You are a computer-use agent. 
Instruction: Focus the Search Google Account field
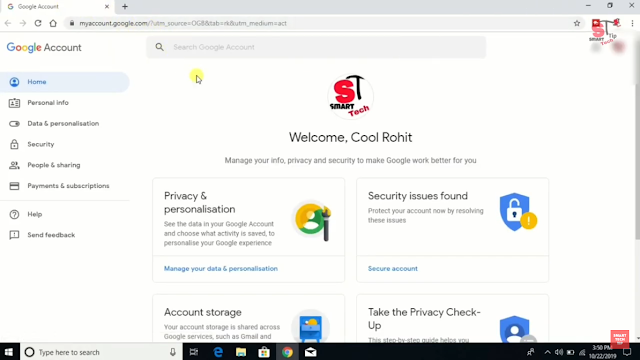click(316, 47)
